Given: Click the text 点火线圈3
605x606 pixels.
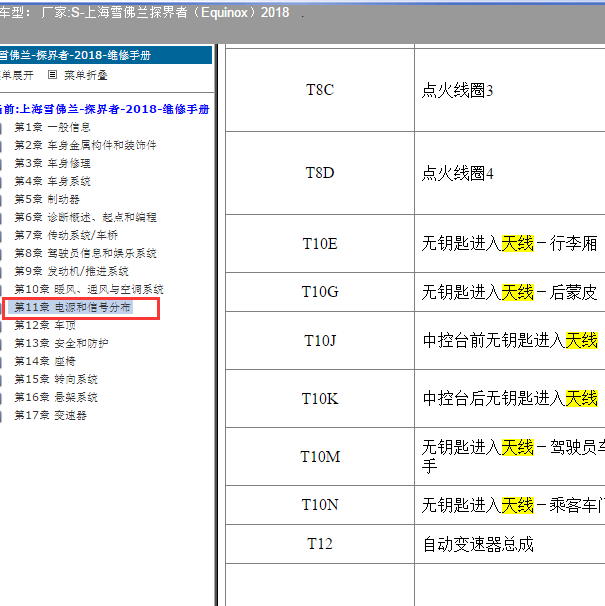Looking at the screenshot, I should pos(457,90).
